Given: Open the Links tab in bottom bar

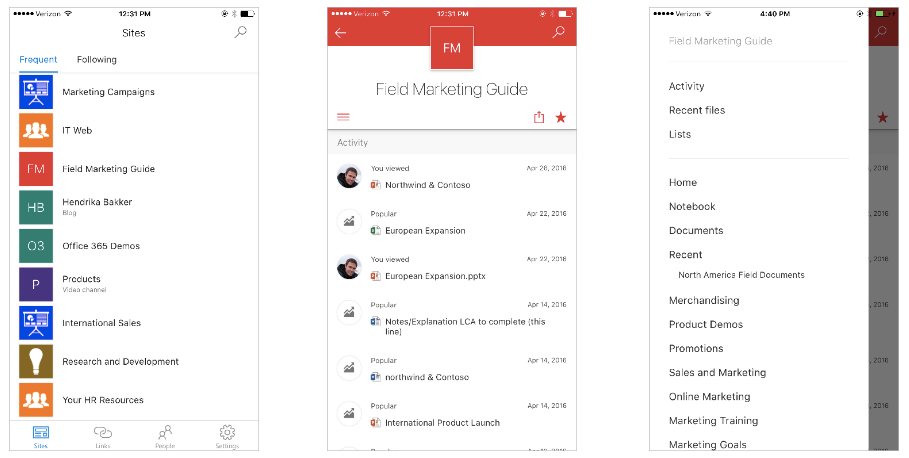Looking at the screenshot, I should 103,435.
